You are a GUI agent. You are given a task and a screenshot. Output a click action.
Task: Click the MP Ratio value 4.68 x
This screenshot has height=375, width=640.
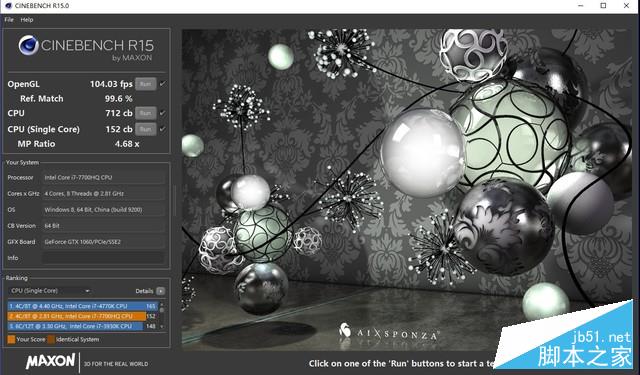point(127,144)
